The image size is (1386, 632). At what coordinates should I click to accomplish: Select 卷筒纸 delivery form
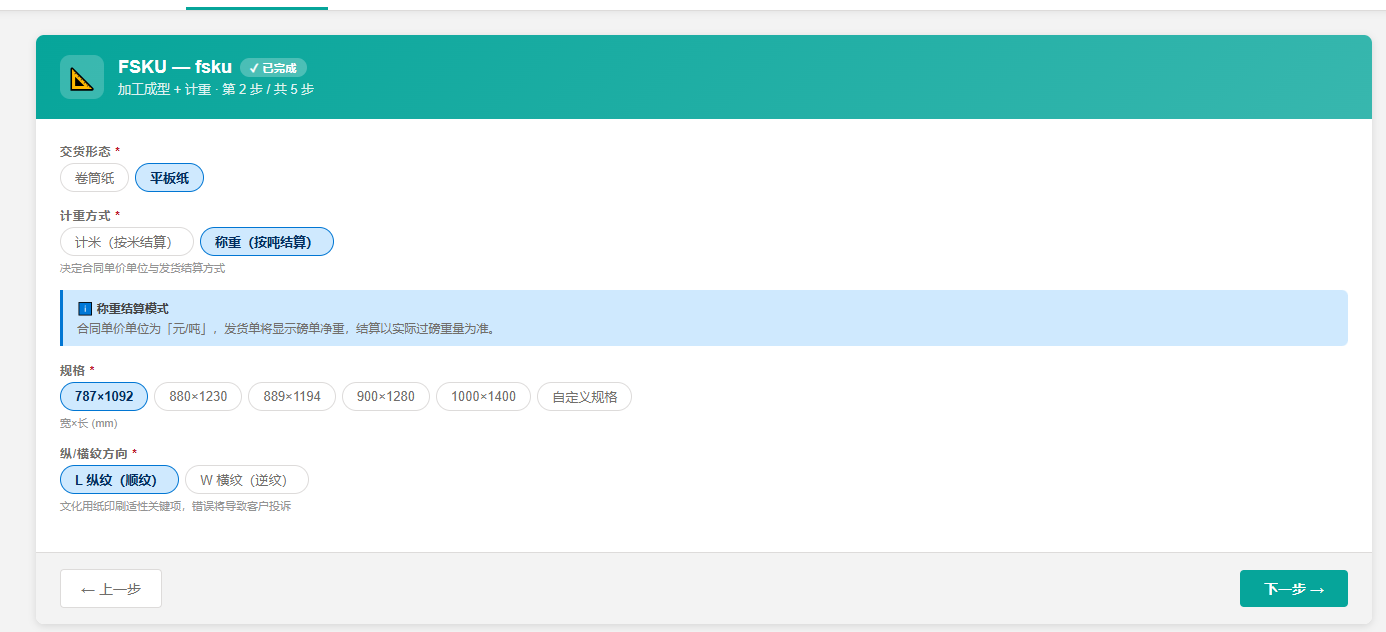click(95, 178)
